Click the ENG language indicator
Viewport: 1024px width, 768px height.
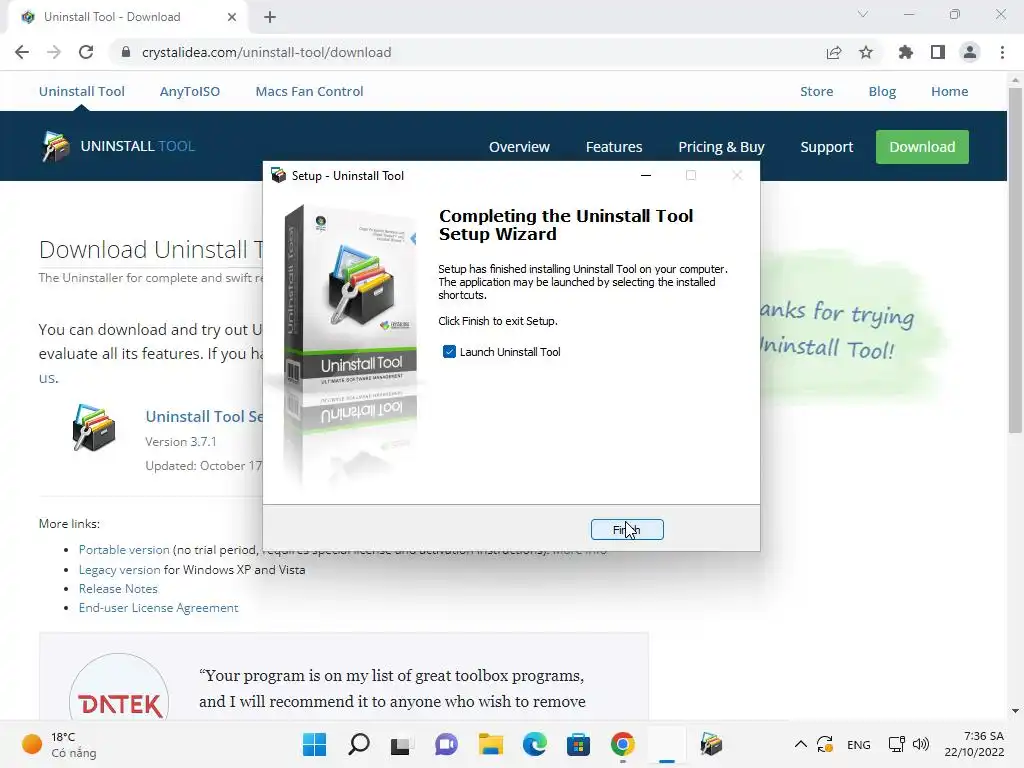[x=858, y=744]
